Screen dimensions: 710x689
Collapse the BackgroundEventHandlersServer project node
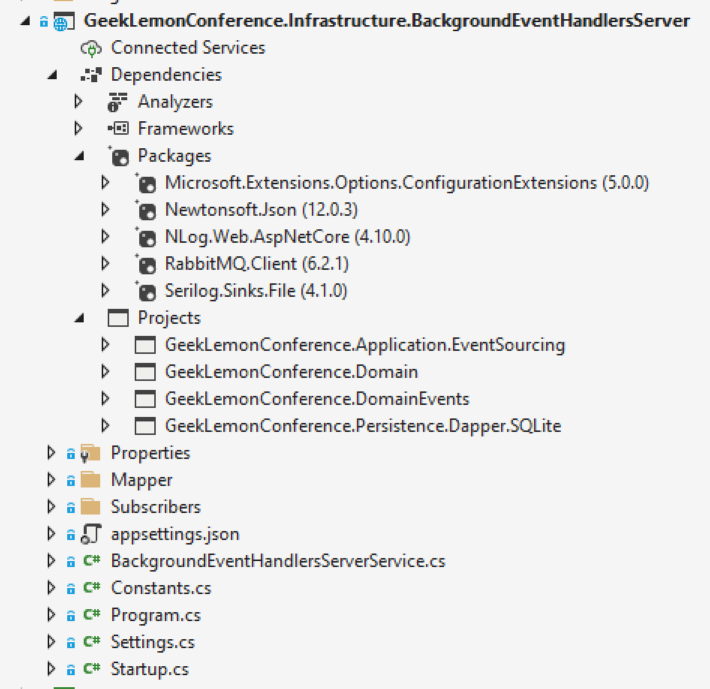pos(26,21)
